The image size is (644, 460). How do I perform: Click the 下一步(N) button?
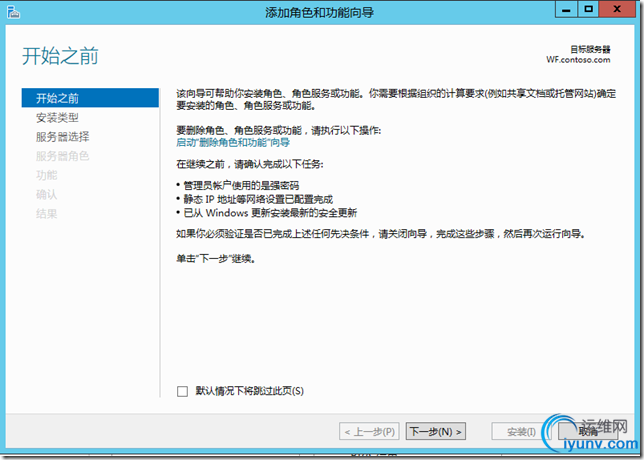click(436, 432)
